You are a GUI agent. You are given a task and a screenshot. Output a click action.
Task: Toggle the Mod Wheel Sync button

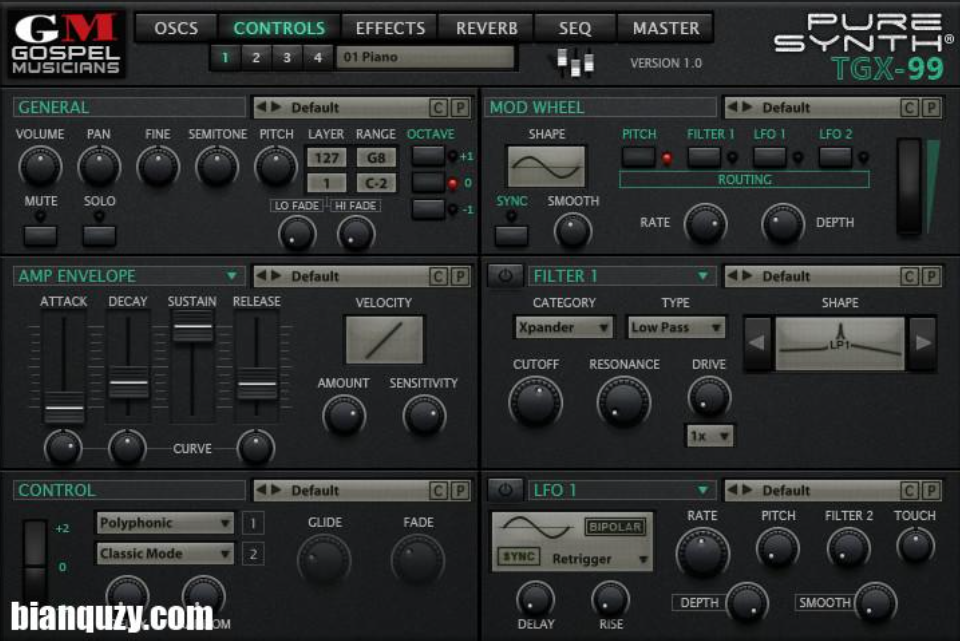[x=511, y=236]
